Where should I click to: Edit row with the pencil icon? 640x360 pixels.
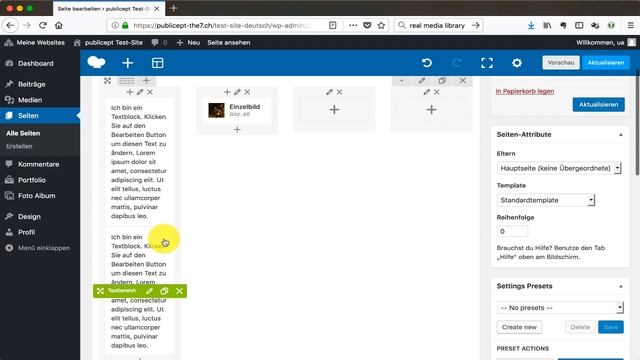tap(422, 80)
